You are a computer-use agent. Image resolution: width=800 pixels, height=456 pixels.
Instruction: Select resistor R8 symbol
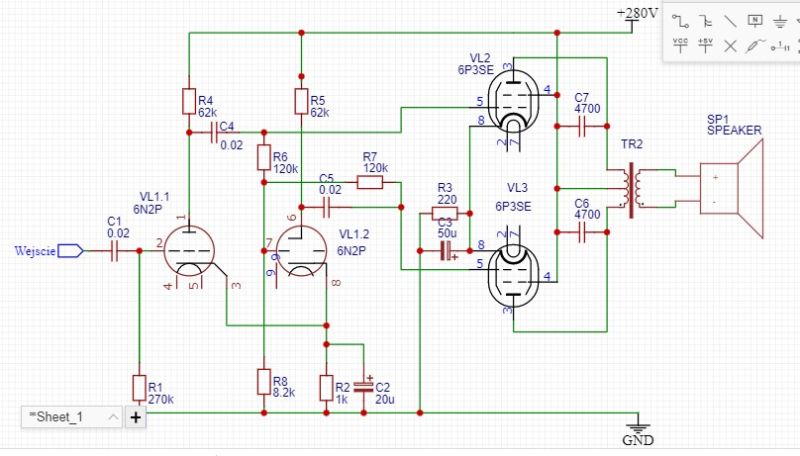point(264,382)
